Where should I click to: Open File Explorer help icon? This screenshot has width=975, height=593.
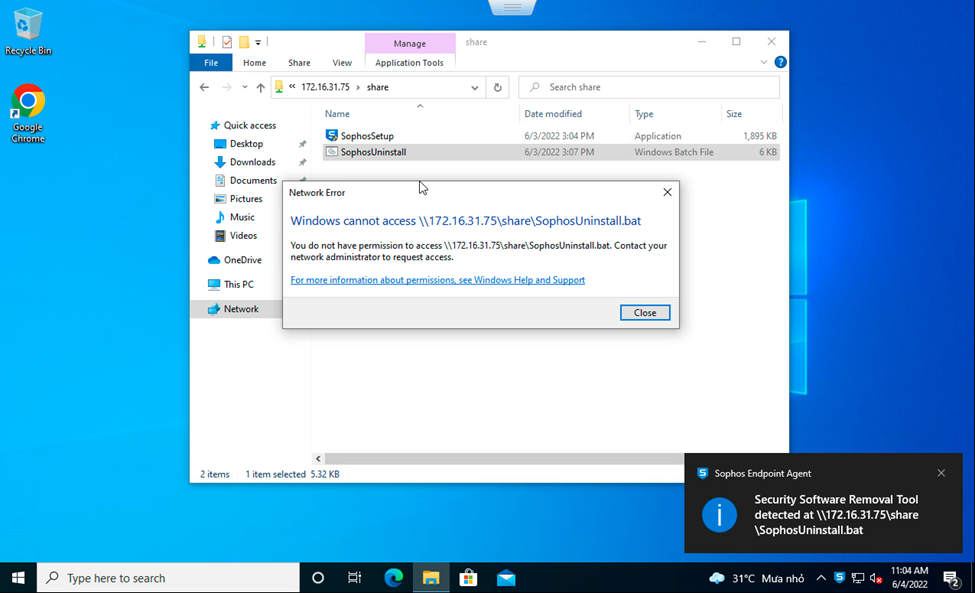pos(780,62)
